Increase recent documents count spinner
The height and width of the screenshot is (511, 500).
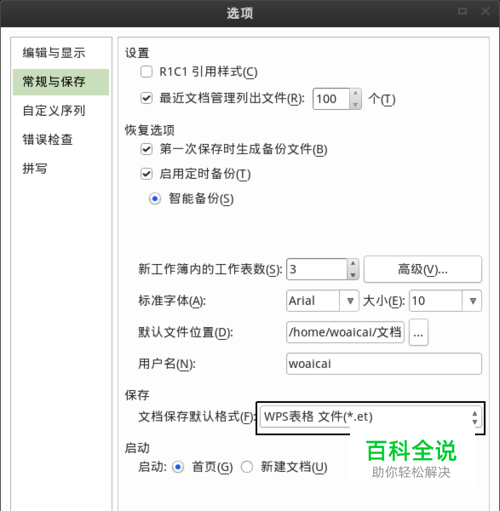coord(355,93)
